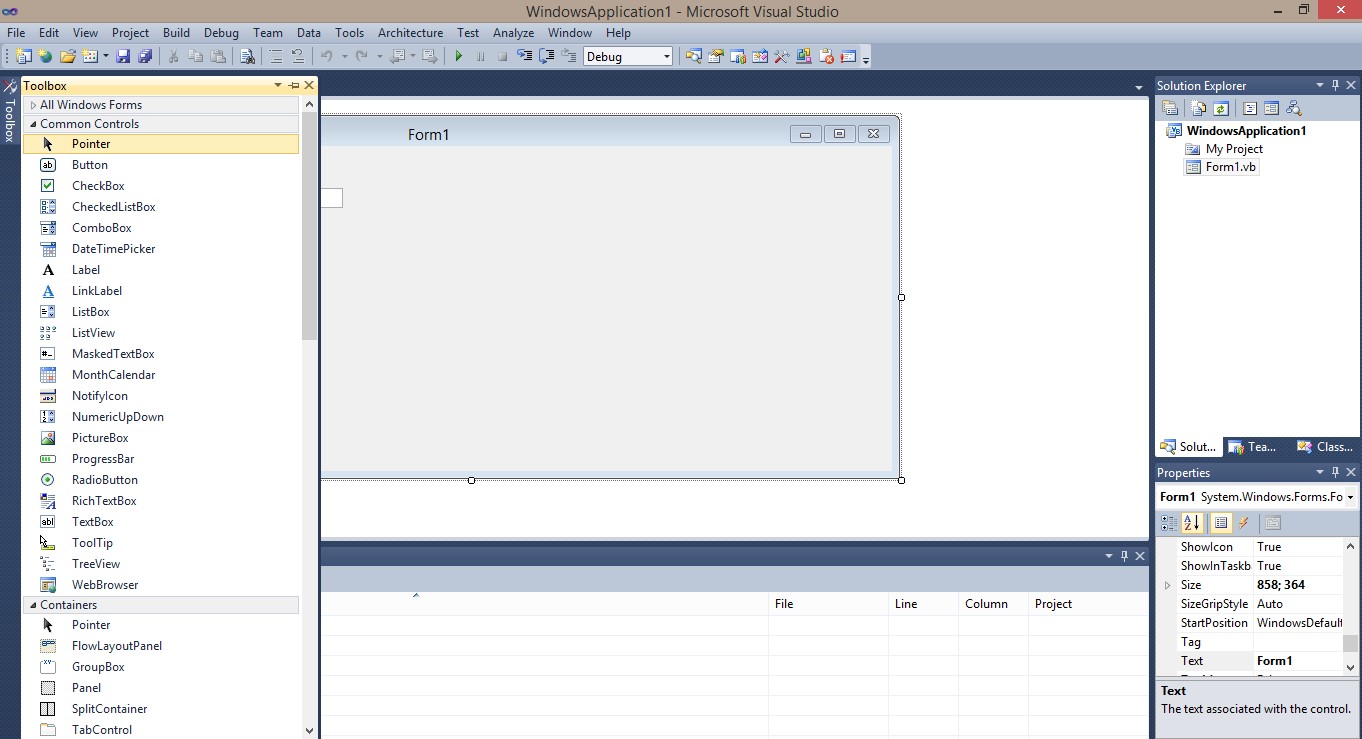The width and height of the screenshot is (1362, 739).
Task: Refresh the Solution Explorer
Action: pyautogui.click(x=1222, y=108)
